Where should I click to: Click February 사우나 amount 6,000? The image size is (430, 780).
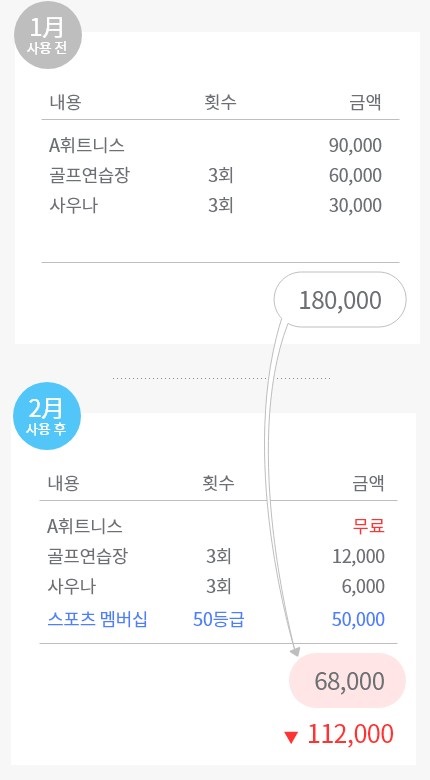(363, 586)
